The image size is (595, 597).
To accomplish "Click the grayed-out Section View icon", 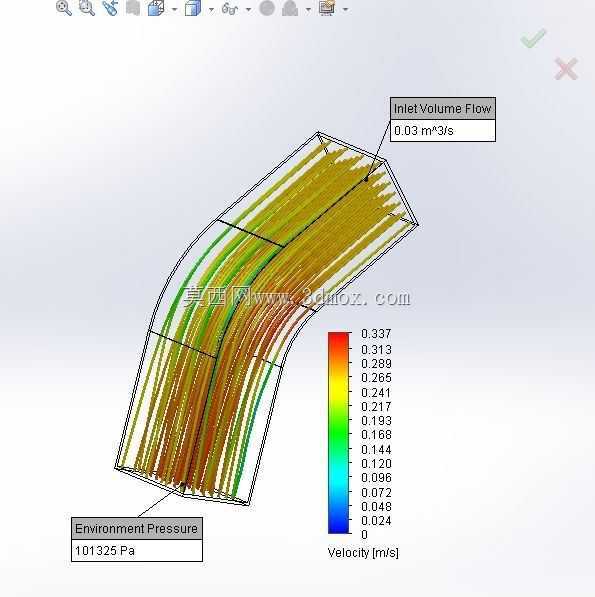I will (x=133, y=8).
